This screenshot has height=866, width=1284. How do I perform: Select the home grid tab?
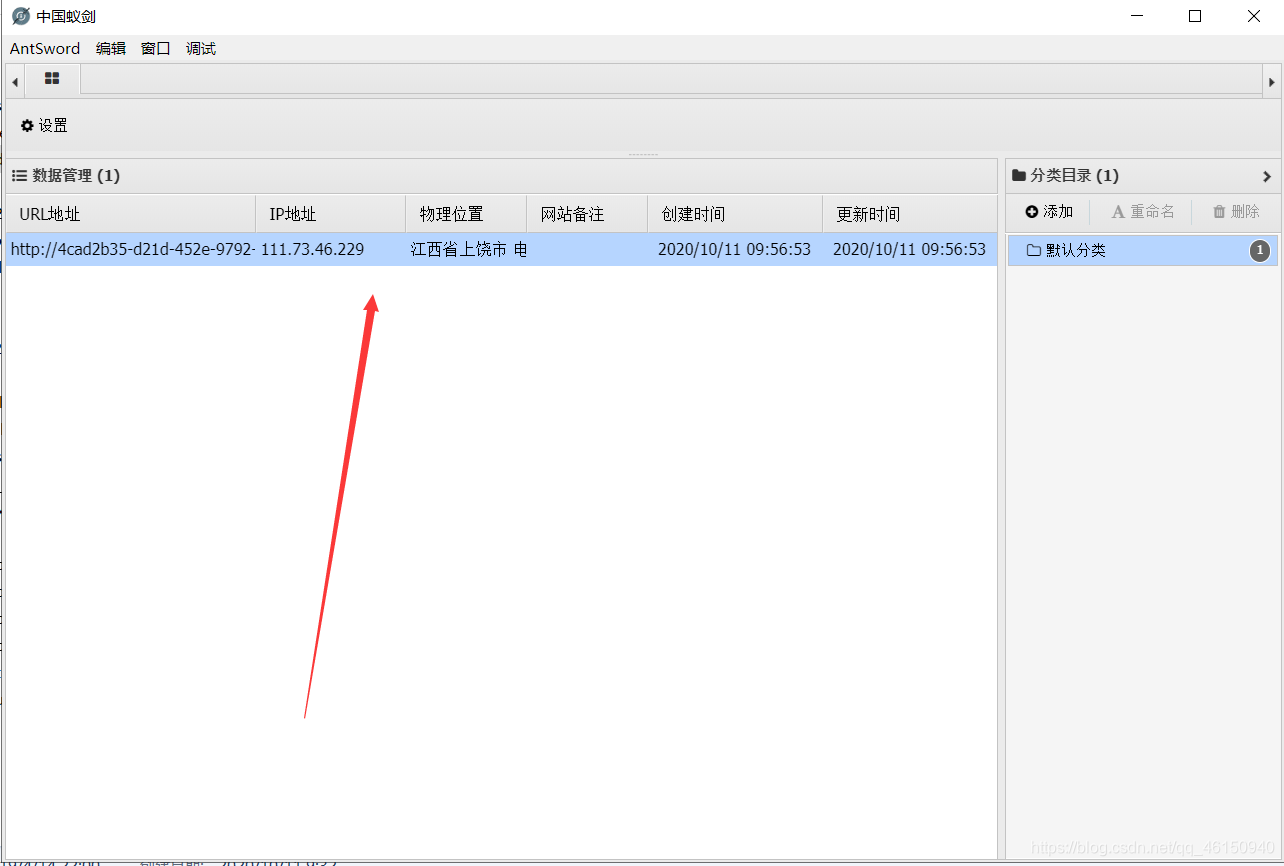(x=52, y=79)
